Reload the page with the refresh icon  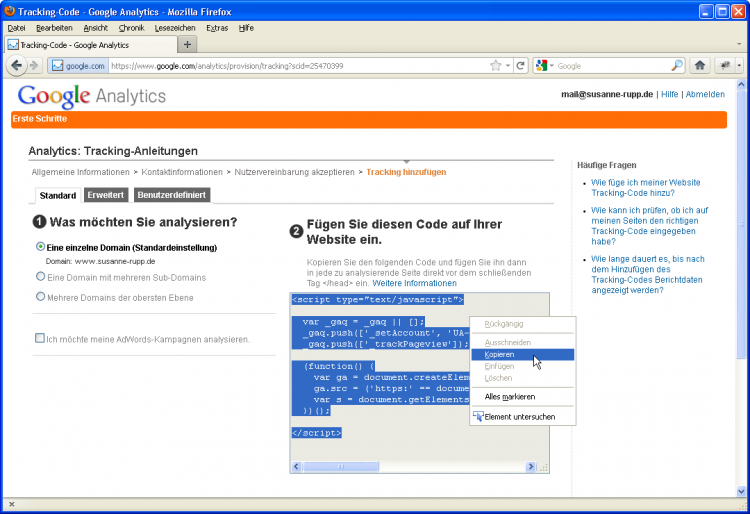(x=520, y=66)
